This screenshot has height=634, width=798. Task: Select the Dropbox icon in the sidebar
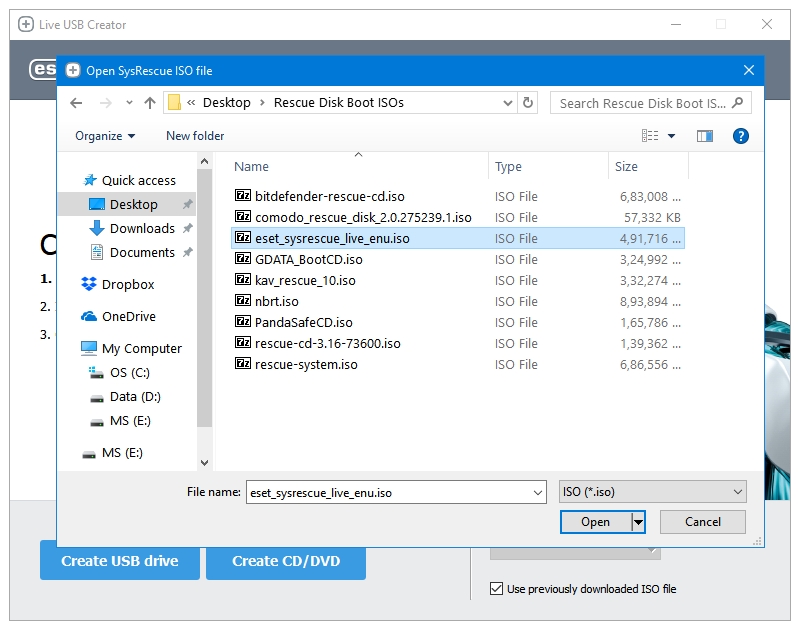pos(89,285)
